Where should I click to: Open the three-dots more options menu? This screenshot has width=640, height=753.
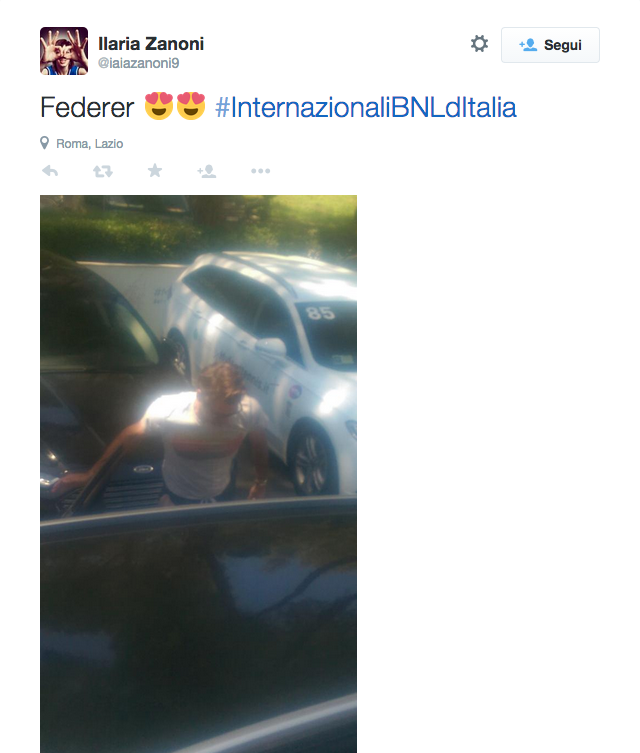pyautogui.click(x=260, y=171)
